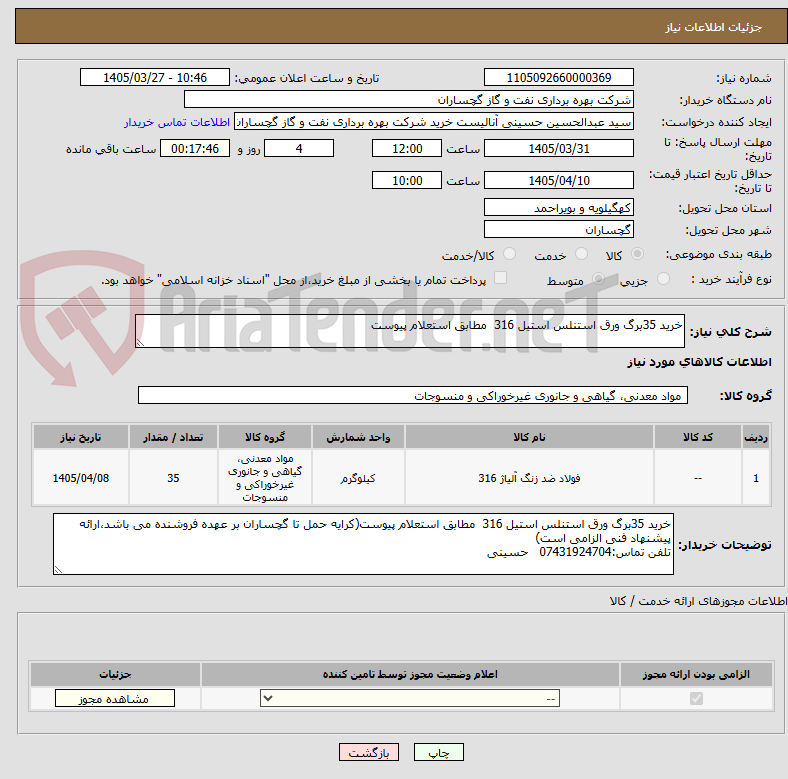Click the جزئیات اطلاعات نیاز page title
The height and width of the screenshot is (779, 788).
714,27
